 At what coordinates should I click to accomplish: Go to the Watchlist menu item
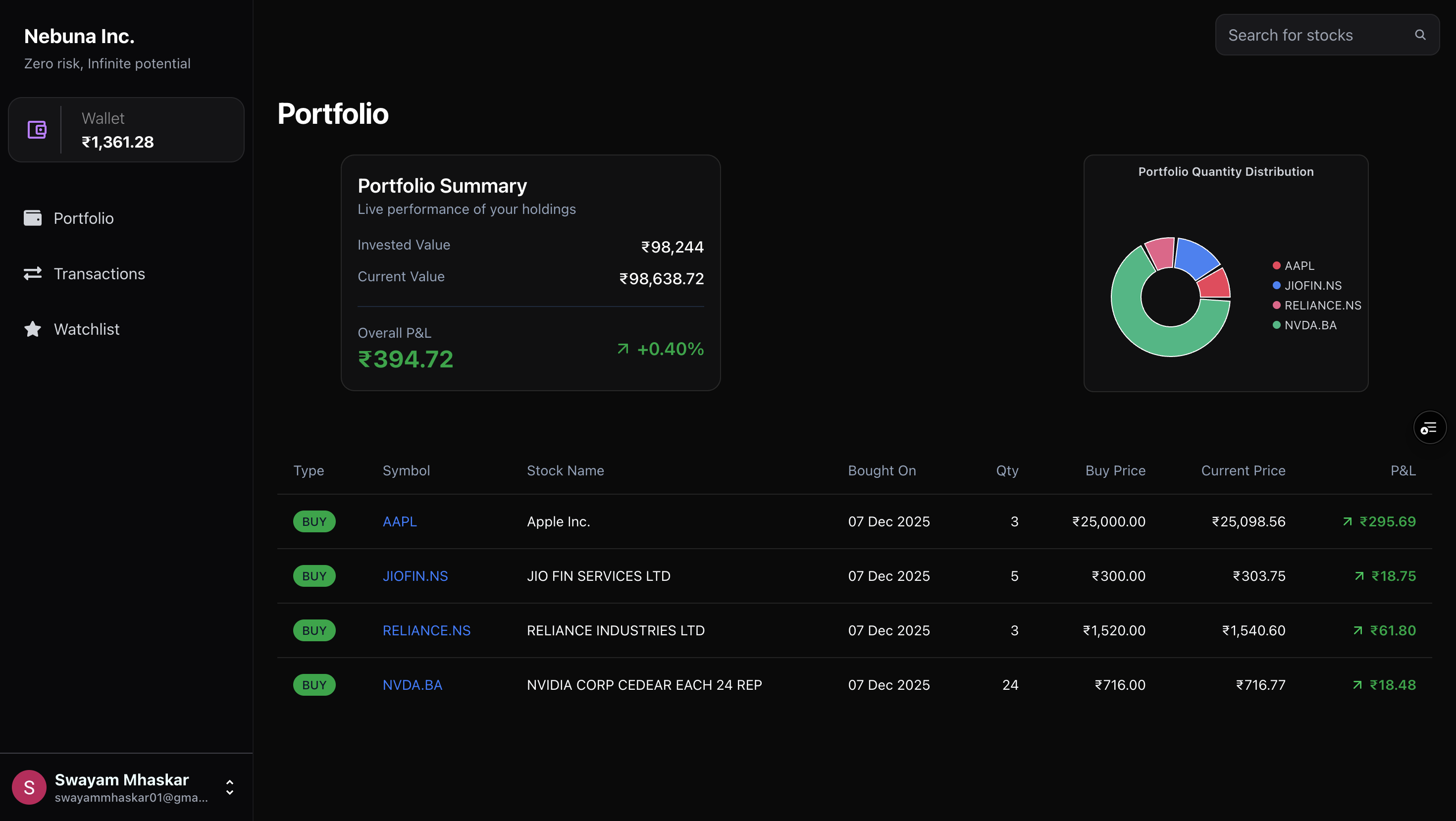pyautogui.click(x=87, y=329)
